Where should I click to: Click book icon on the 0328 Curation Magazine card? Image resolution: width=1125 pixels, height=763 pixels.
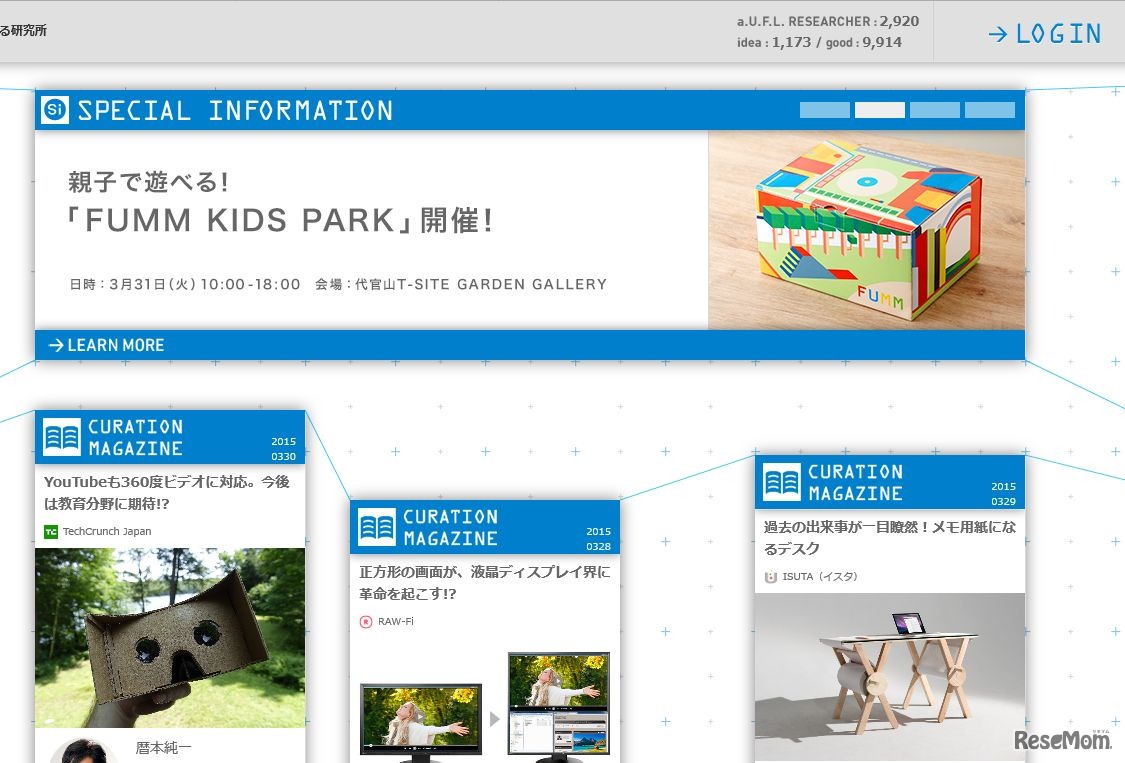pos(377,527)
